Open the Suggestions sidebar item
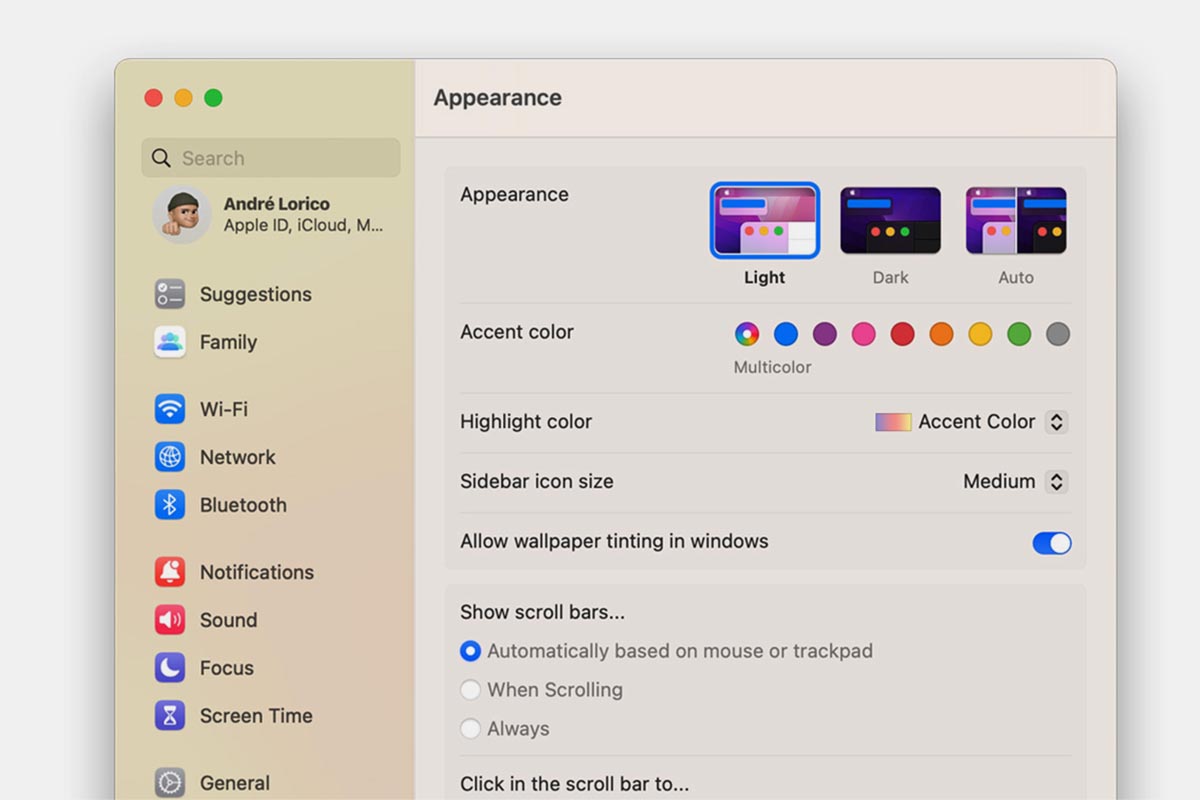 pos(255,294)
